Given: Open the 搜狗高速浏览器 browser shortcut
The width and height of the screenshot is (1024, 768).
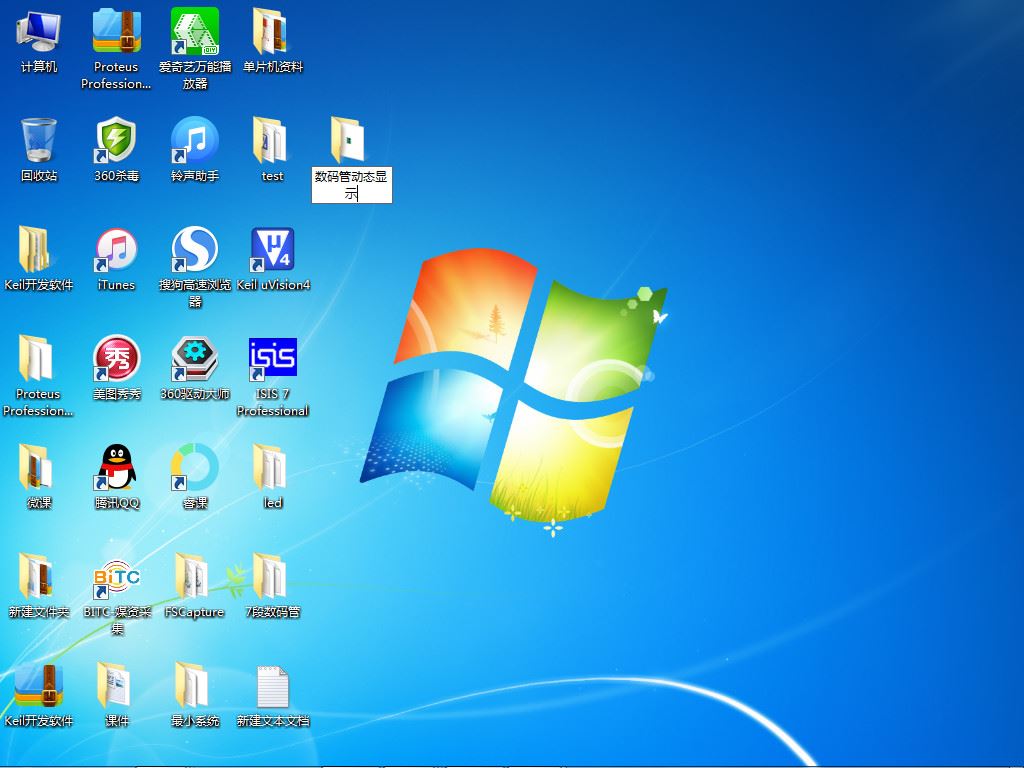Looking at the screenshot, I should pos(195,249).
